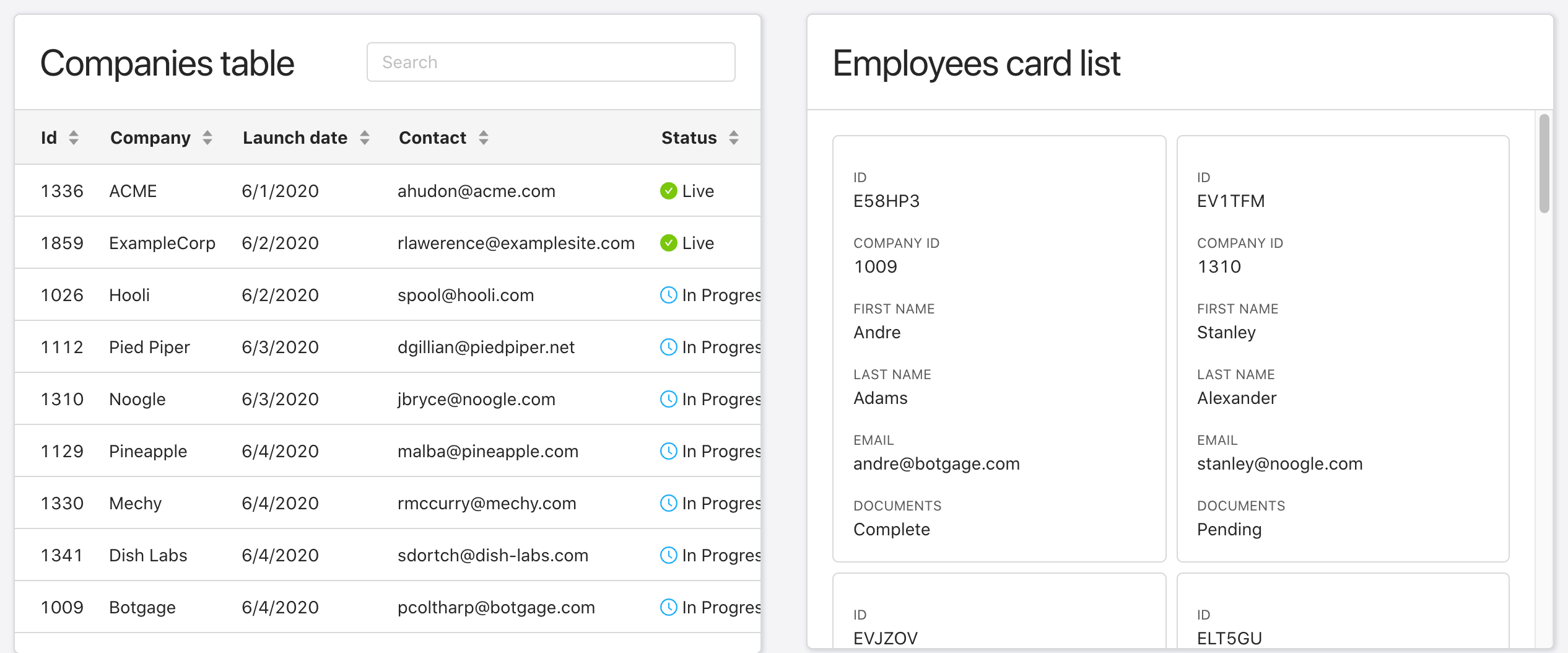Screen dimensions: 1568x653
Task: Select the pcoltharp@botgage.com contact cell
Action: pos(496,607)
